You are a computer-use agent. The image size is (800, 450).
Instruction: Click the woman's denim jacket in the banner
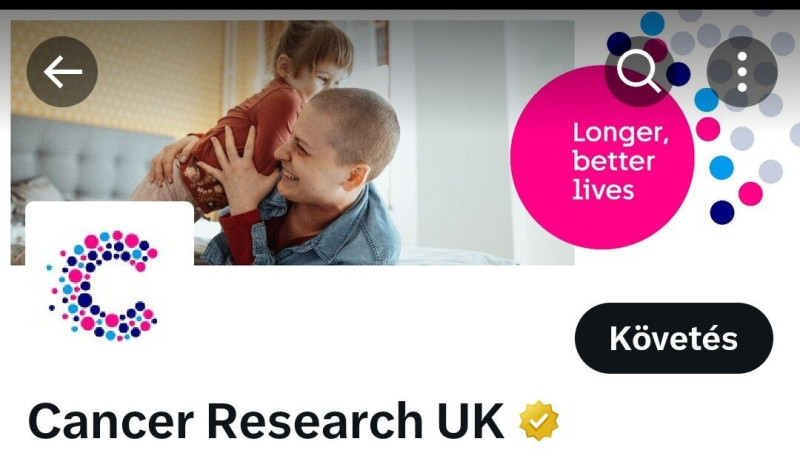coord(327,232)
